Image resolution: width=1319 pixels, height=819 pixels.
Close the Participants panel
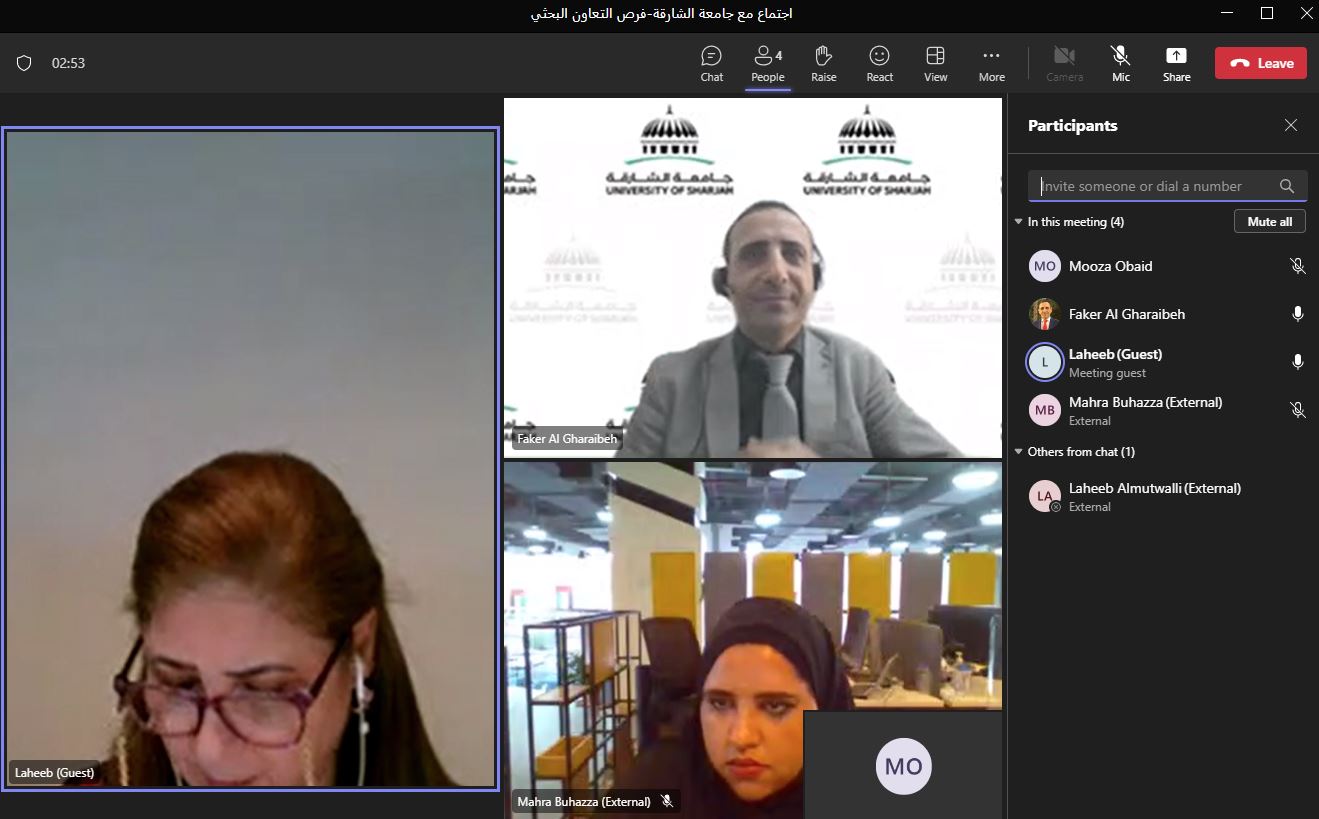click(x=1290, y=125)
